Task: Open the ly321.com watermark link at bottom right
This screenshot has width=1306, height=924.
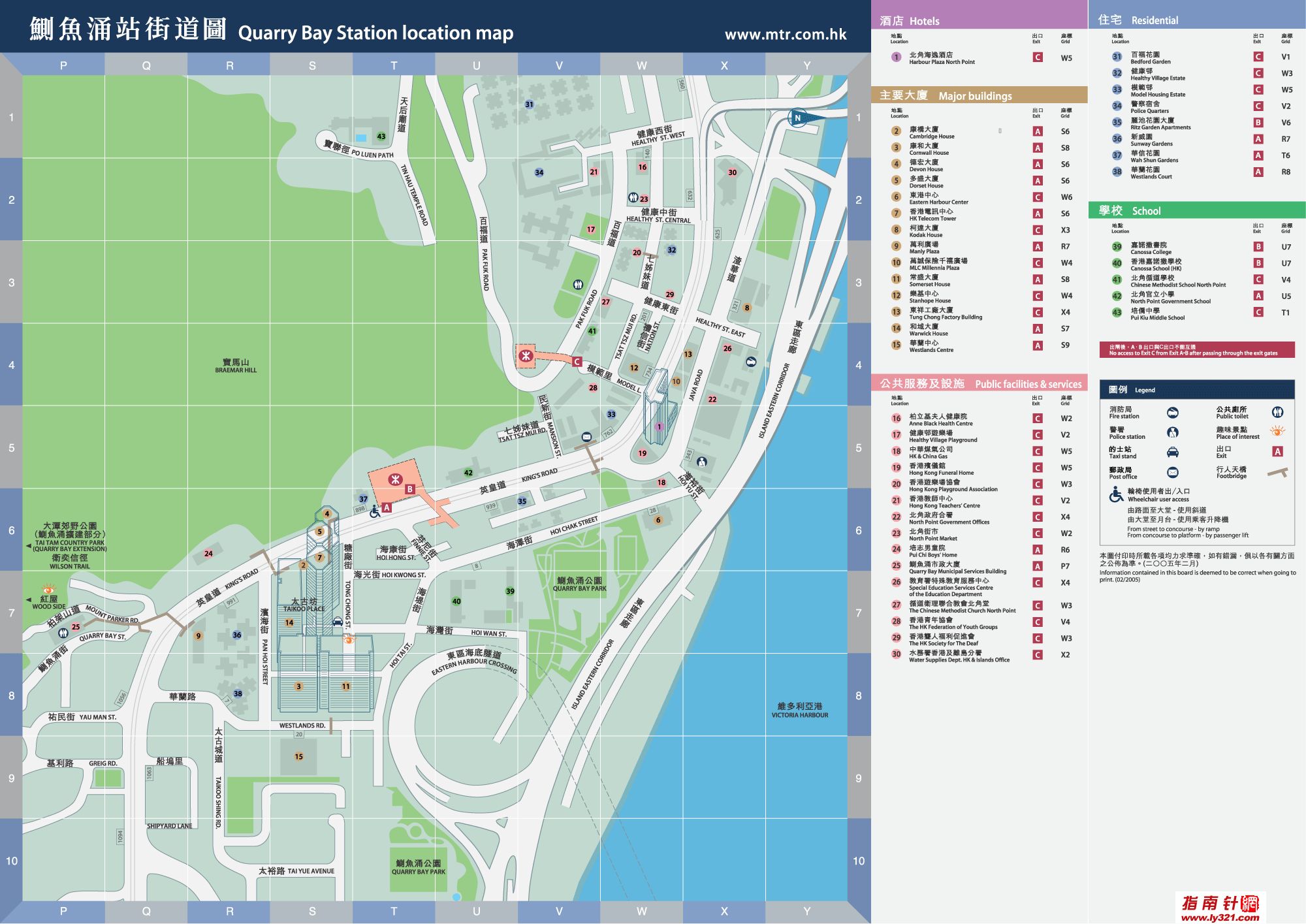Action: point(1220,908)
